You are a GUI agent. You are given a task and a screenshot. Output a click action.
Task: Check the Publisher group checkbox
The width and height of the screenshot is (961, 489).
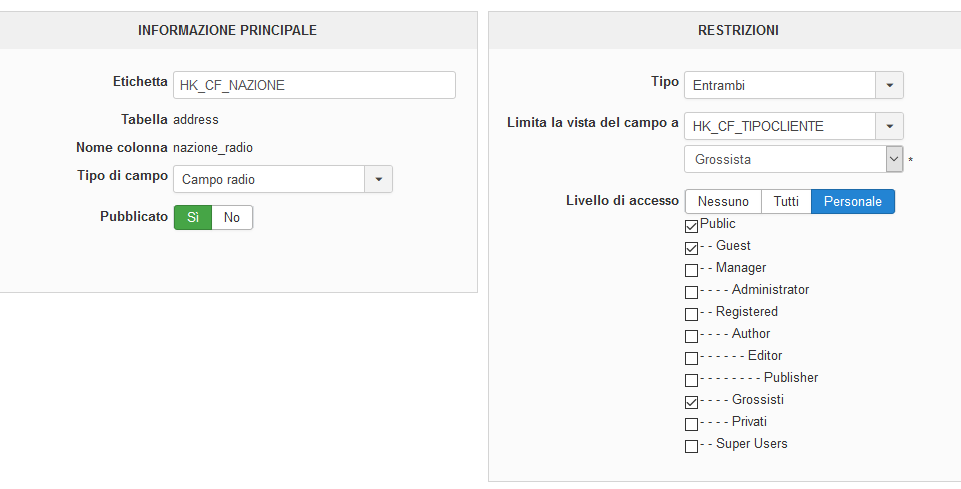tap(692, 380)
